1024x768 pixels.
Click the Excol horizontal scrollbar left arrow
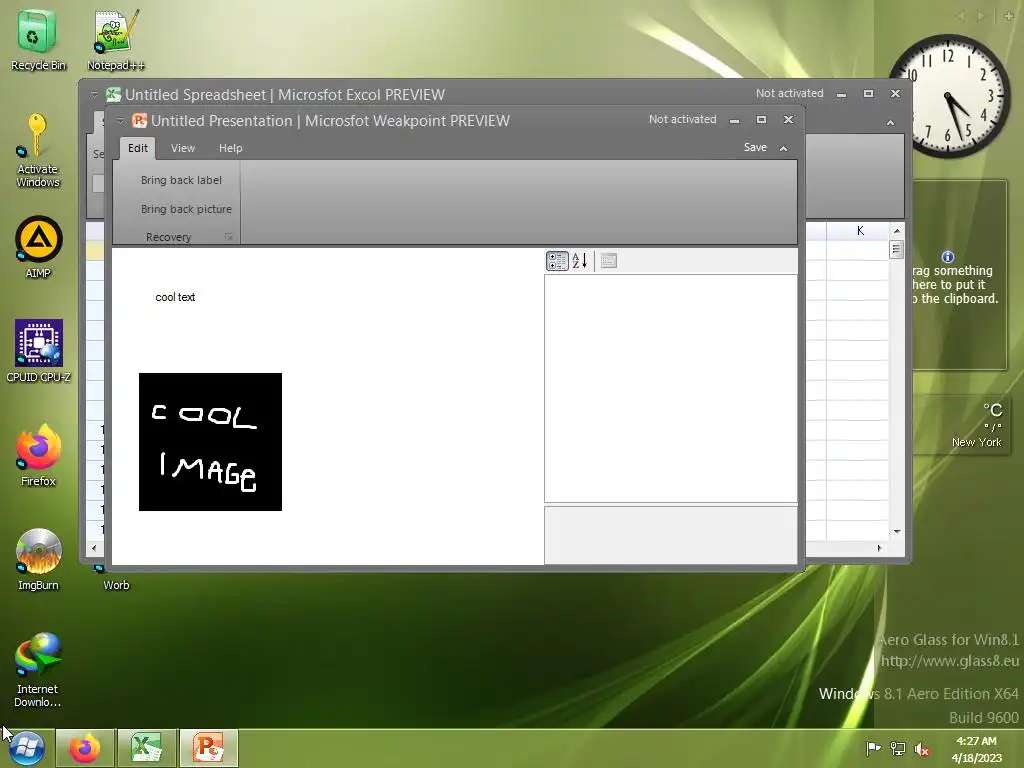coord(94,548)
